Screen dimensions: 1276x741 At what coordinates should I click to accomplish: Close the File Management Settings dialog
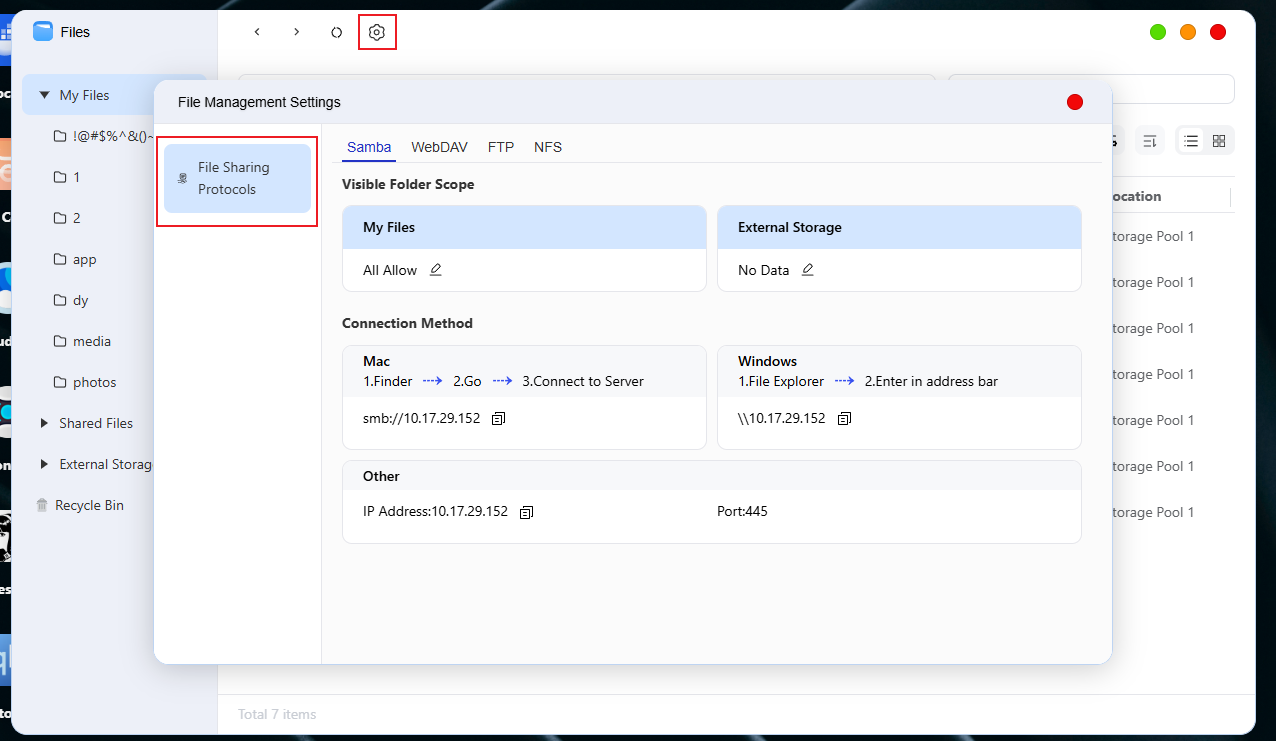click(1075, 102)
